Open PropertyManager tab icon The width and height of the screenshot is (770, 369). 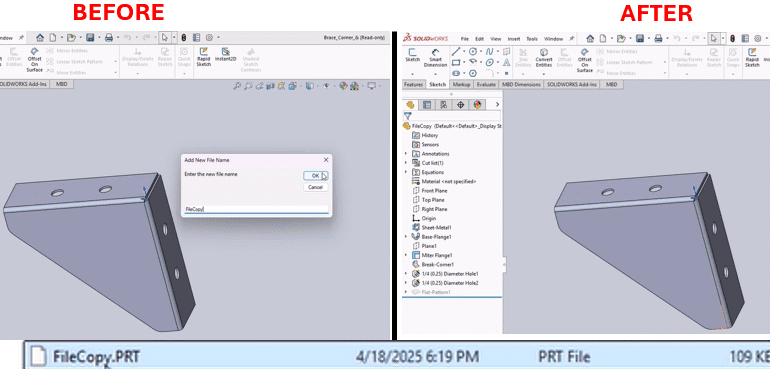427,105
